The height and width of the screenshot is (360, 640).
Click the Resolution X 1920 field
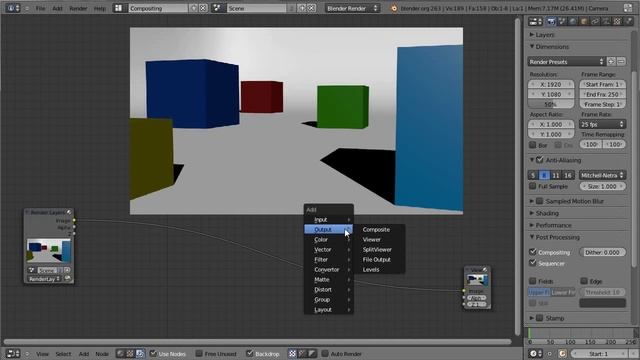coord(551,84)
